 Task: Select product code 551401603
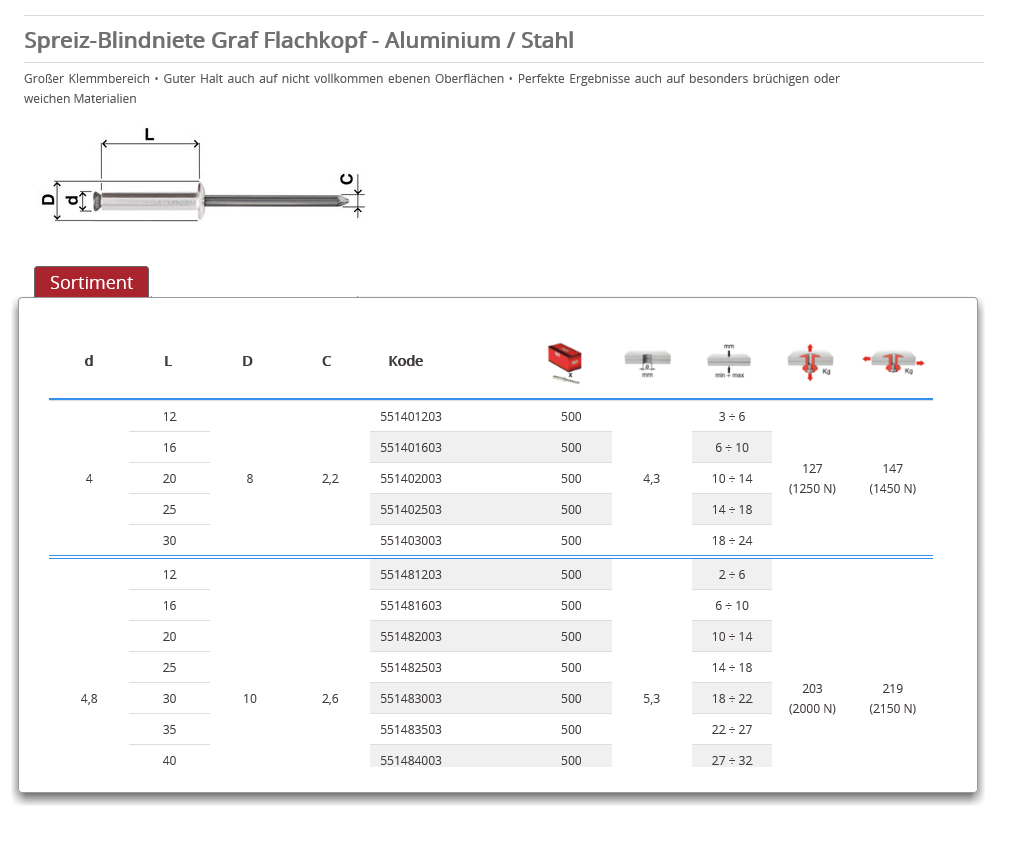point(411,448)
